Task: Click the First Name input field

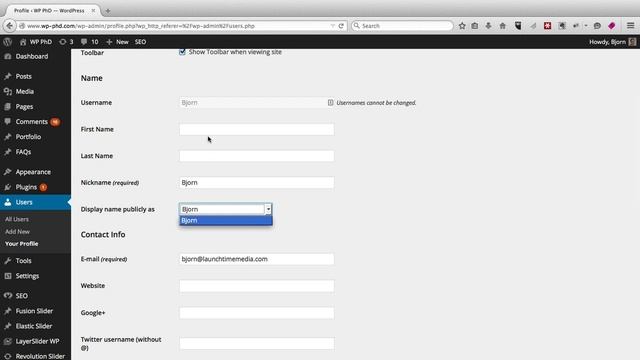Action: pyautogui.click(x=256, y=129)
